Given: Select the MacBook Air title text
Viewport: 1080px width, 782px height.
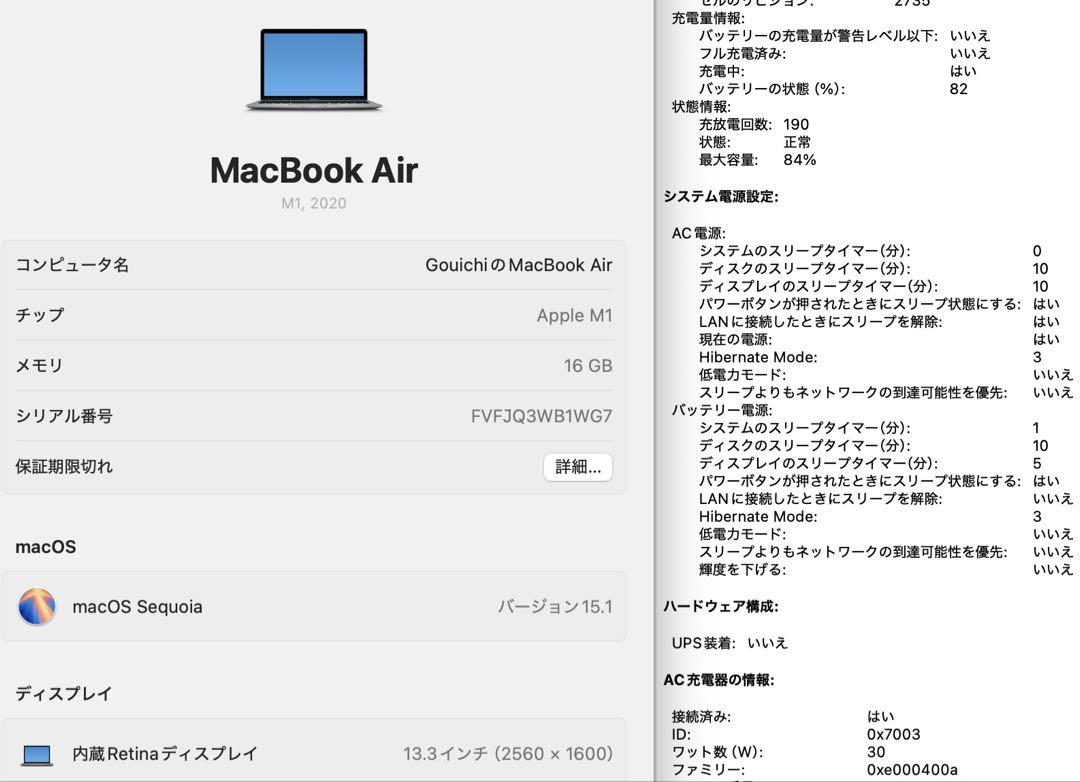Looking at the screenshot, I should pos(314,170).
